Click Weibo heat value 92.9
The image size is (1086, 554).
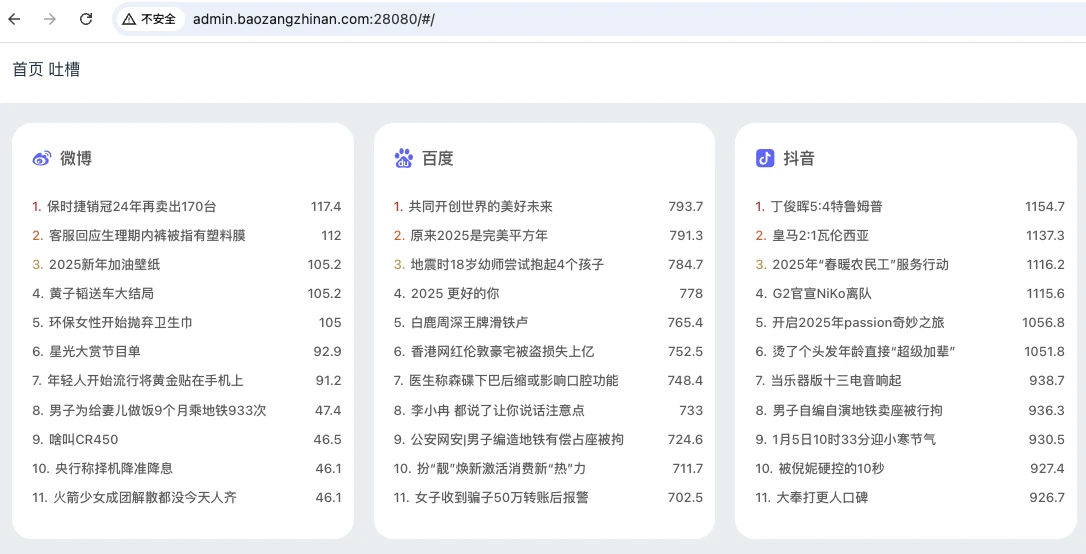[x=327, y=352]
